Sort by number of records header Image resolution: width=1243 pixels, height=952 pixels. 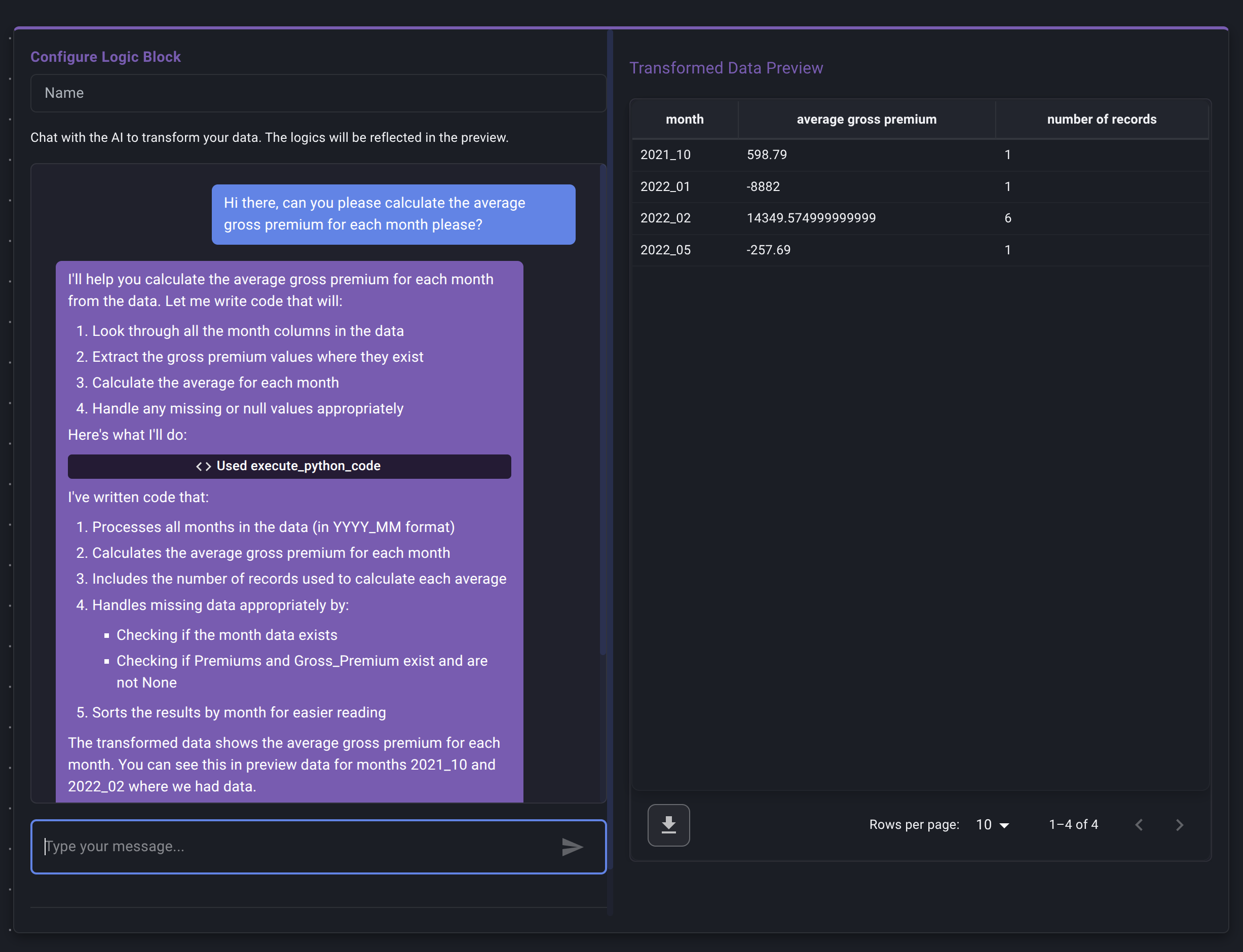pos(1101,120)
